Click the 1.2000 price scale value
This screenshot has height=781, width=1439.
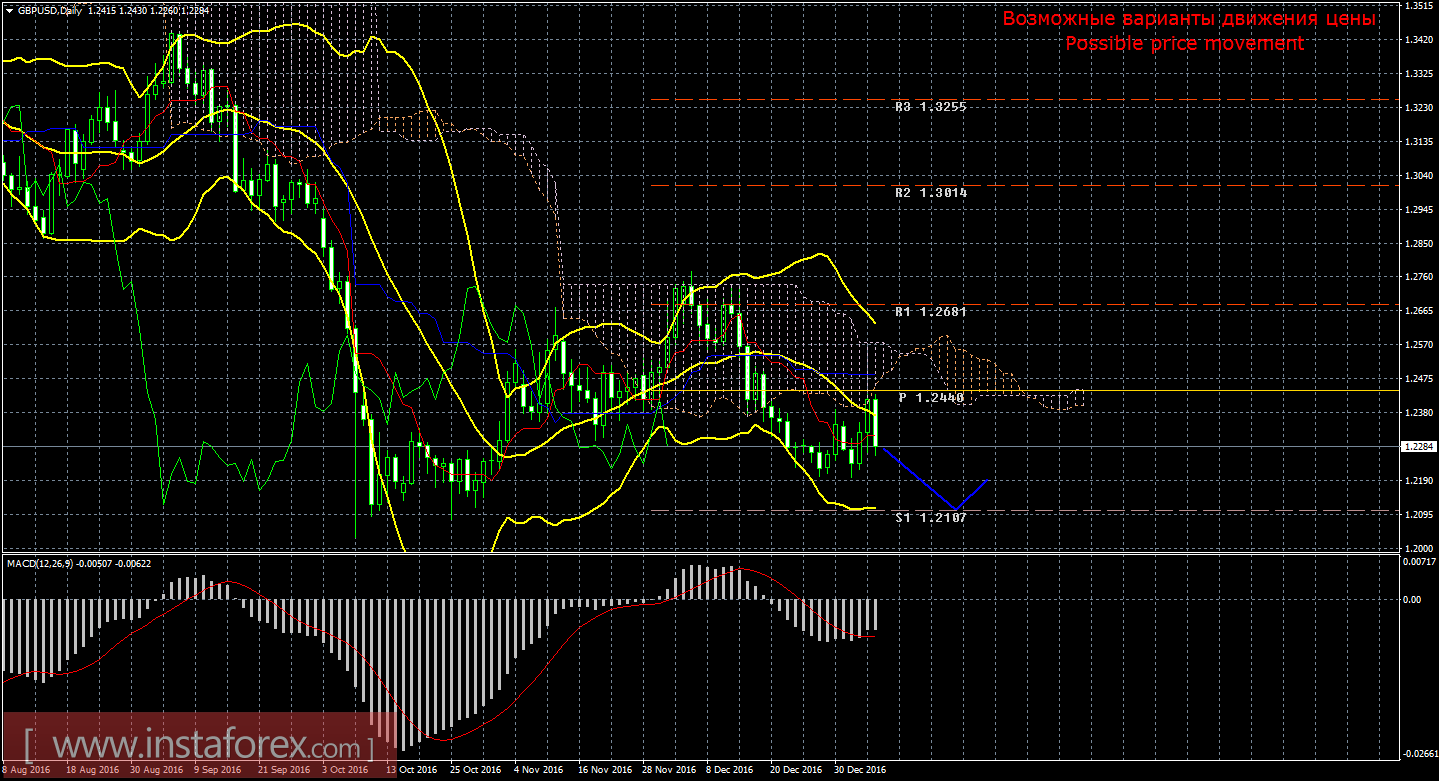pos(1419,548)
